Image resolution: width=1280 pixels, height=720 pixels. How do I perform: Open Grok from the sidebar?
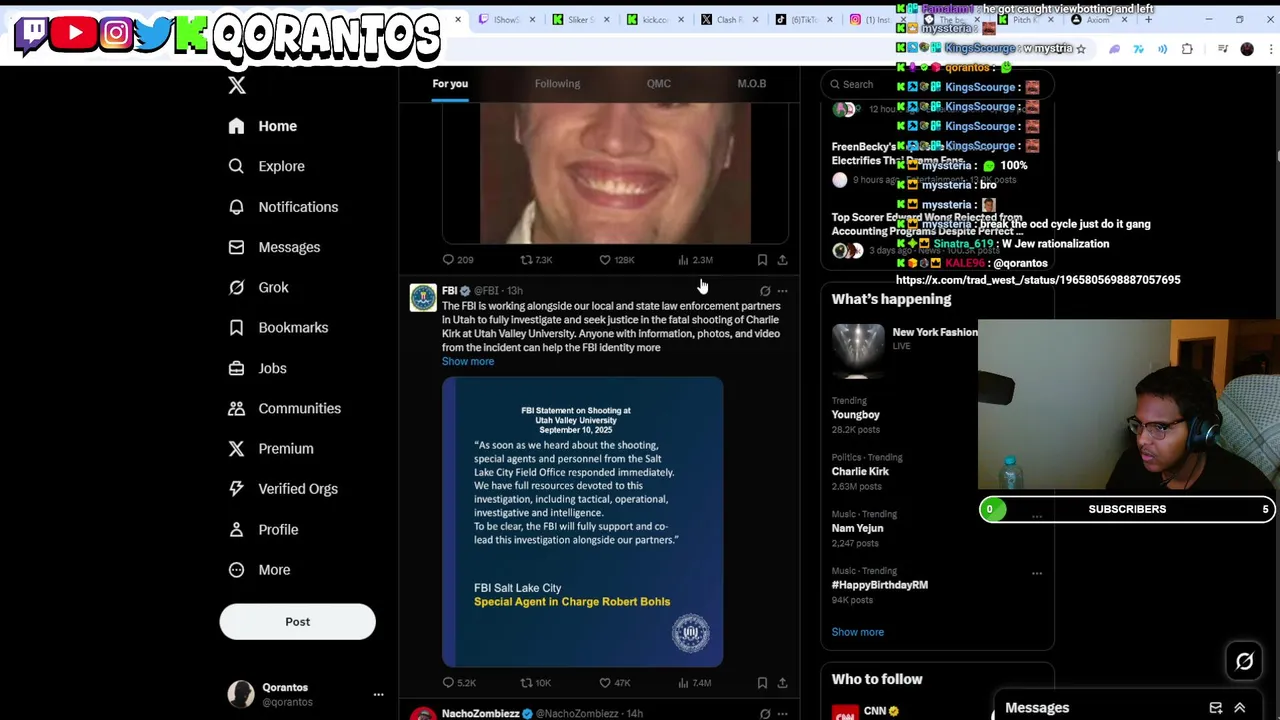coord(258,287)
